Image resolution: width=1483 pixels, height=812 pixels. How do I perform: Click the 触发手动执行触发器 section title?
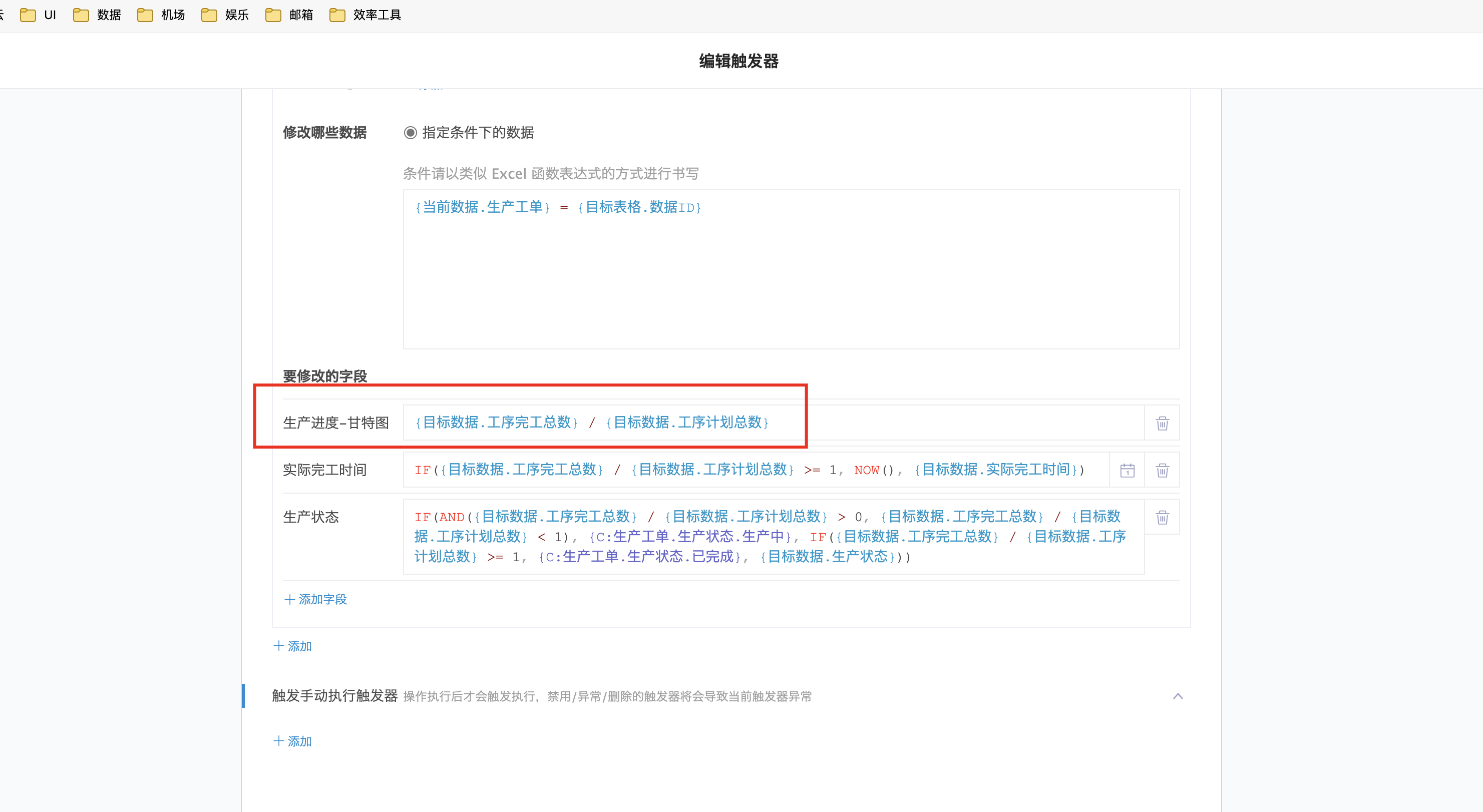(x=334, y=696)
